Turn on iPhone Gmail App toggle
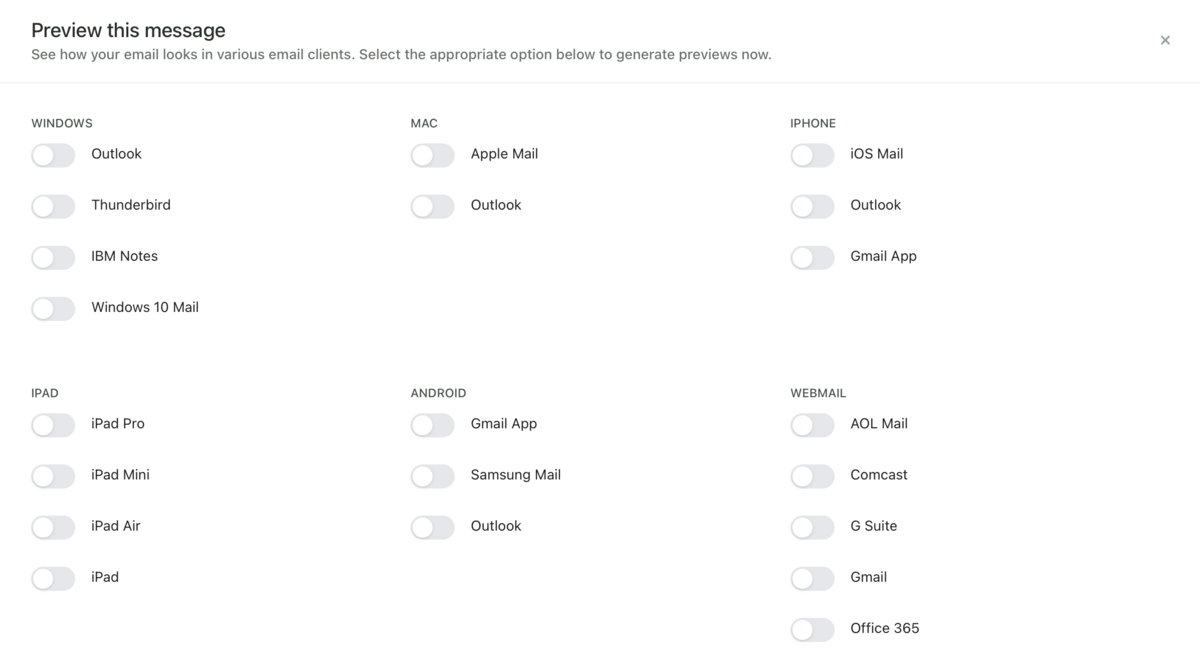1200x656 pixels. (812, 257)
